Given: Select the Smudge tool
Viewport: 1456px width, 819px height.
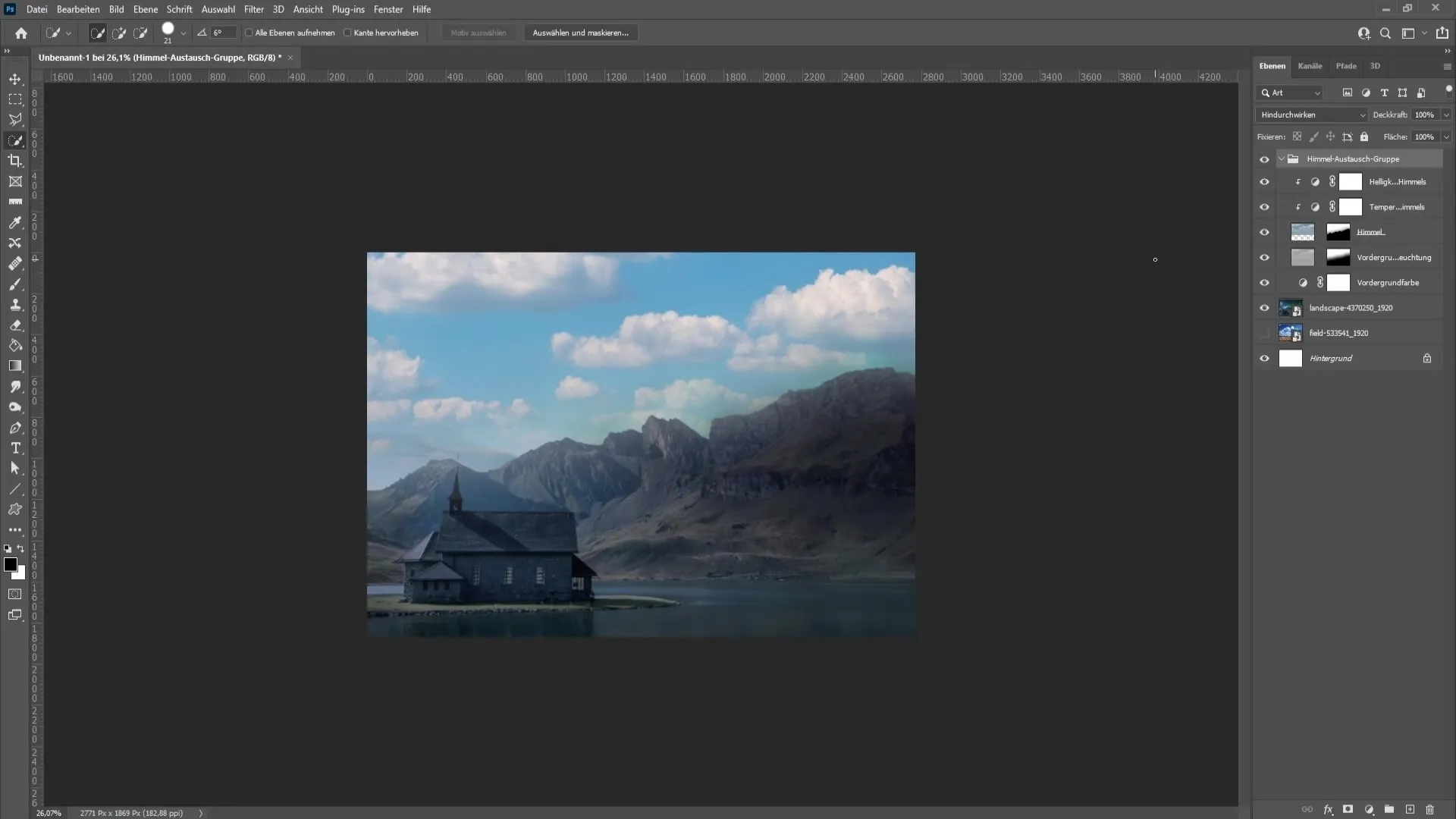Looking at the screenshot, I should 15,387.
